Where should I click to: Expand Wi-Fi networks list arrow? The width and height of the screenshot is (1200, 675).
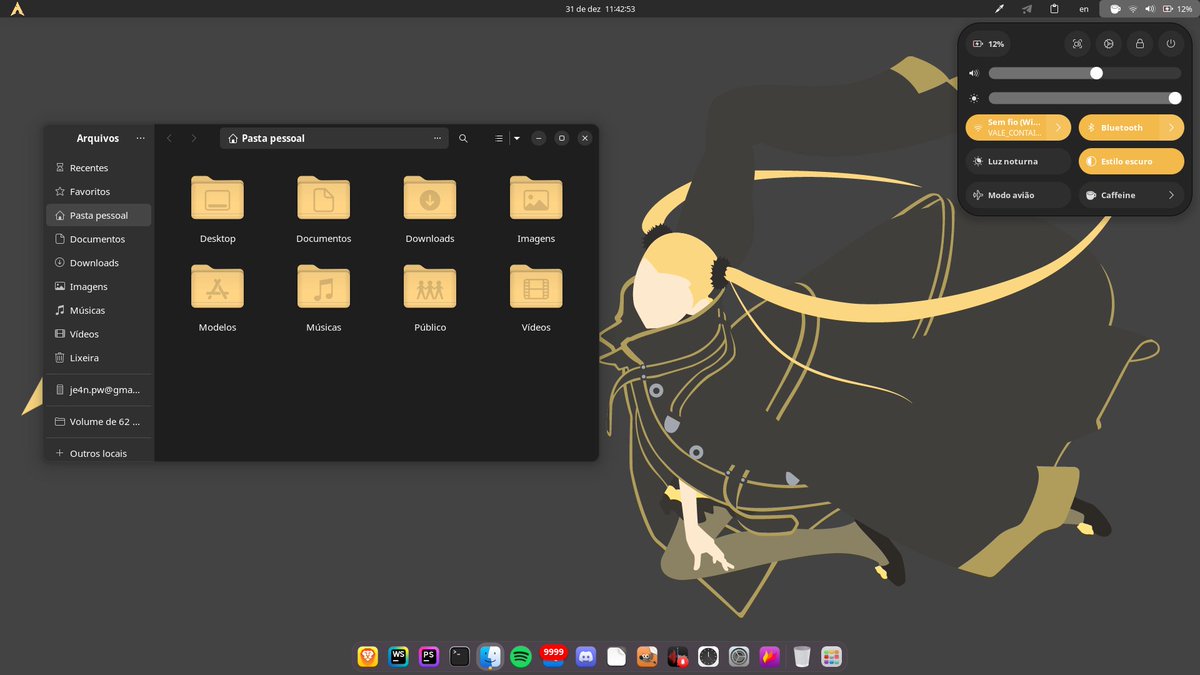tap(1059, 128)
